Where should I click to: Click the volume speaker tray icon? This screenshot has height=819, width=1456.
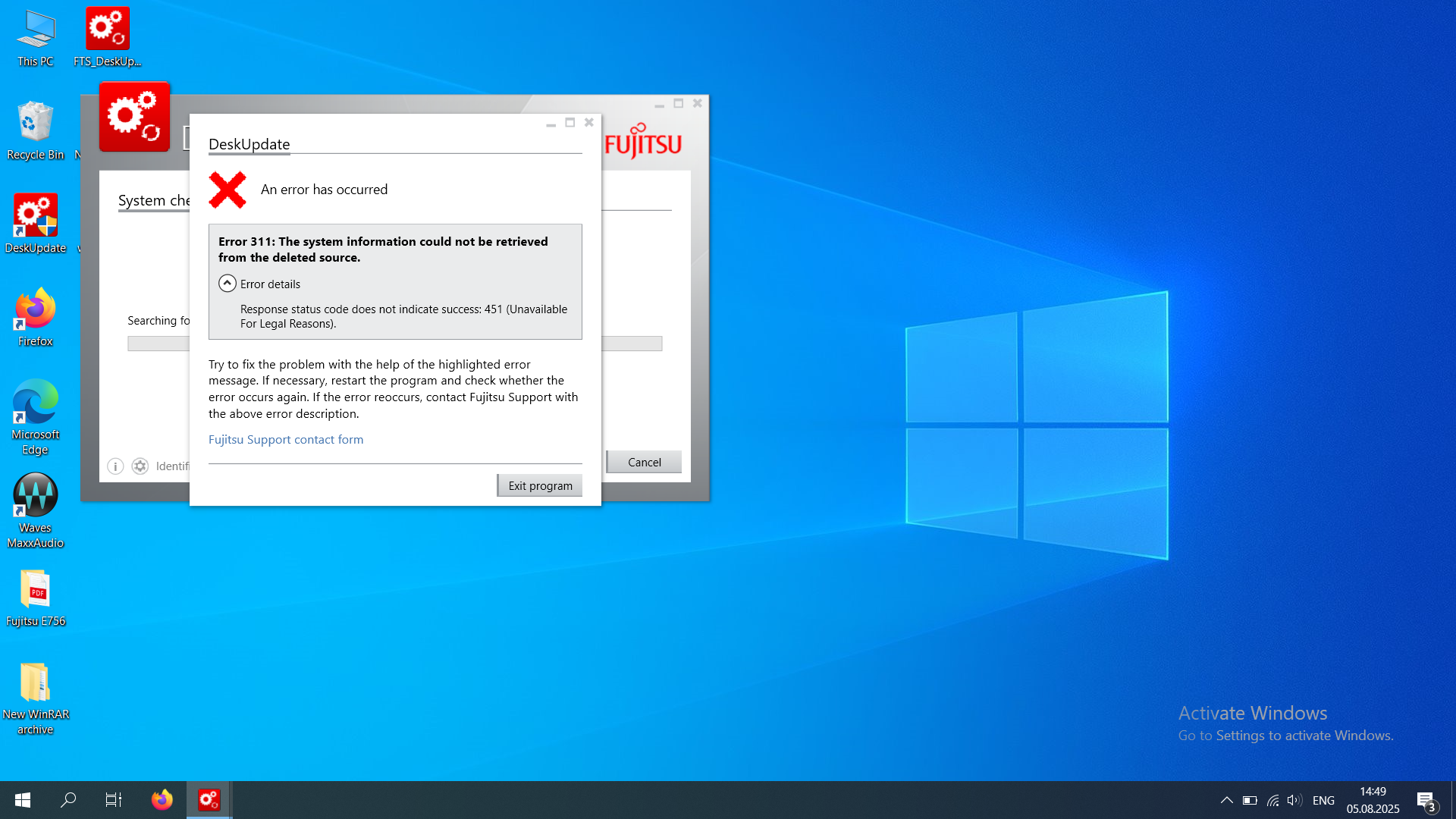(1294, 800)
